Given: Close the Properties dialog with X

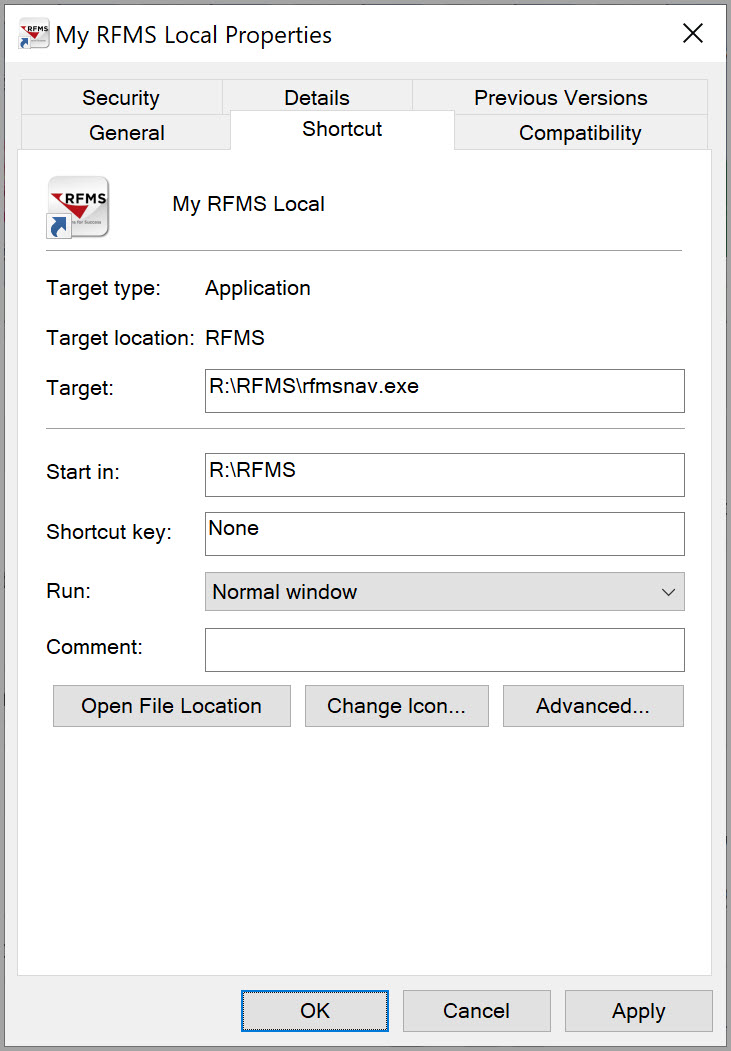Looking at the screenshot, I should coord(692,33).
